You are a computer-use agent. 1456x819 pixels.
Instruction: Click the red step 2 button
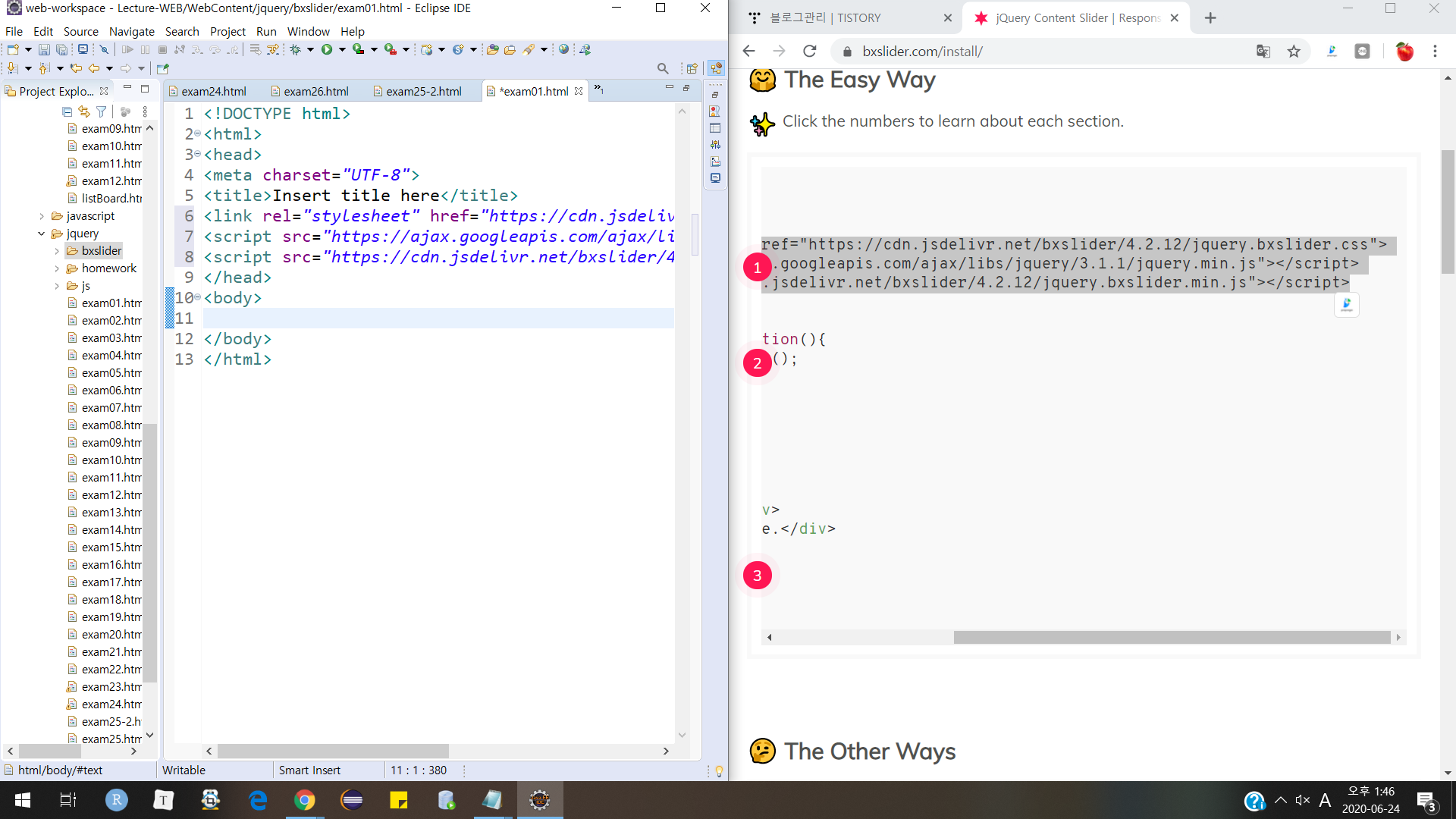(x=757, y=363)
